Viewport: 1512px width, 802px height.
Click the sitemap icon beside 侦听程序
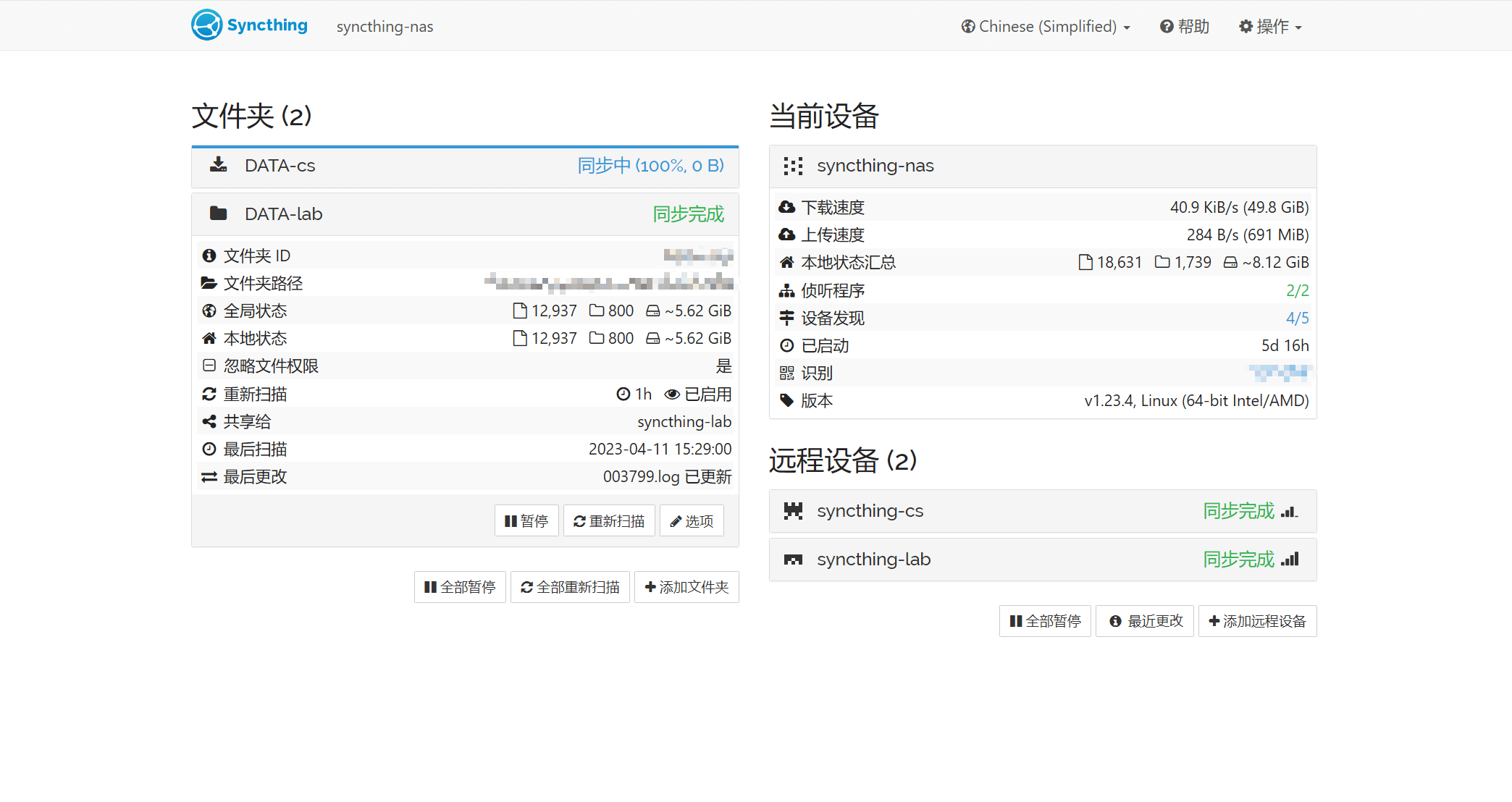tap(786, 290)
